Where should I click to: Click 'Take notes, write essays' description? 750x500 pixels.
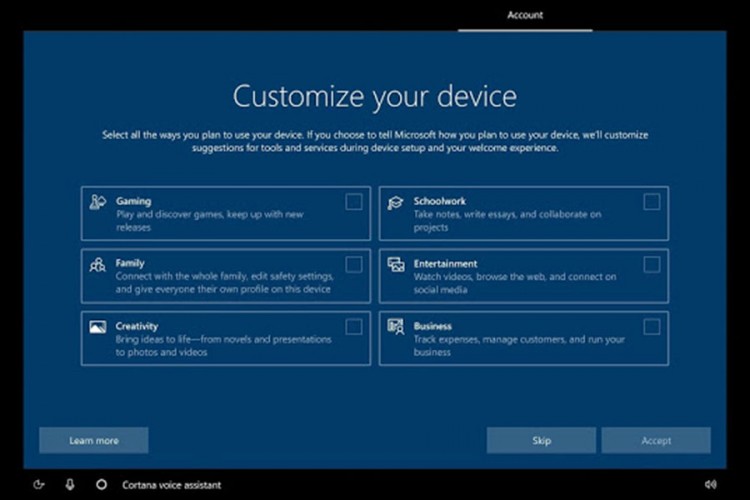click(x=507, y=221)
